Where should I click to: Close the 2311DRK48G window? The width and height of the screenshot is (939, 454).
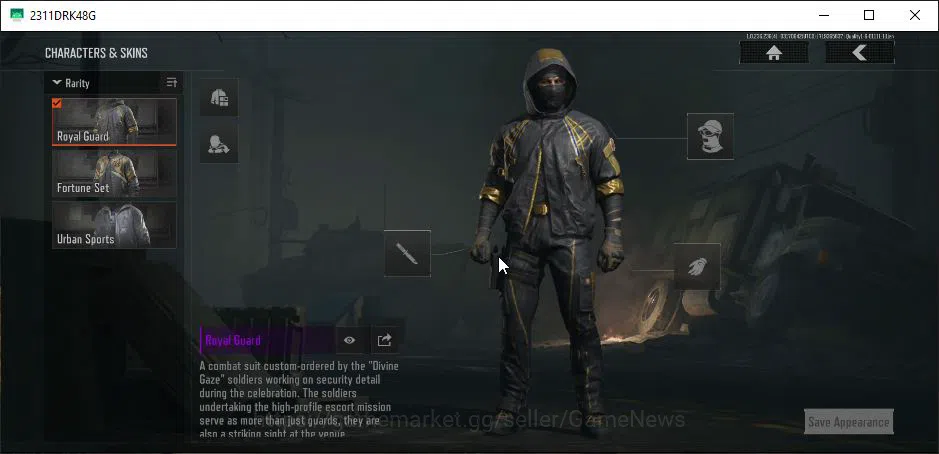click(x=914, y=15)
